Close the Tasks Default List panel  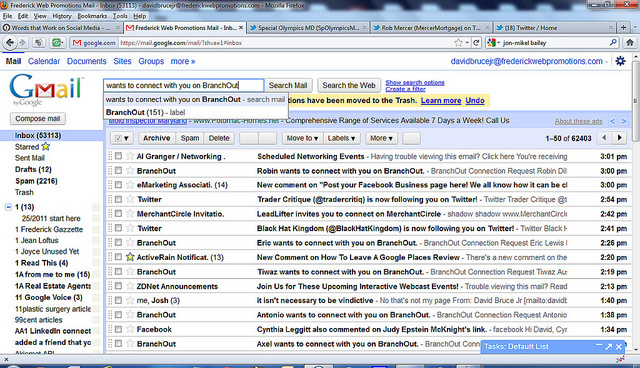[619, 346]
